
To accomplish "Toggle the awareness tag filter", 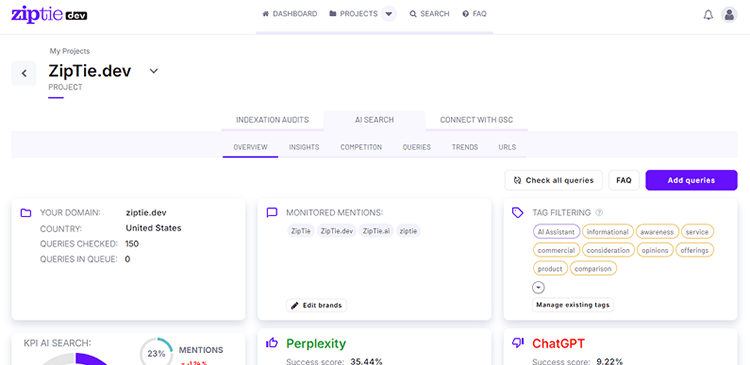I will (x=657, y=232).
